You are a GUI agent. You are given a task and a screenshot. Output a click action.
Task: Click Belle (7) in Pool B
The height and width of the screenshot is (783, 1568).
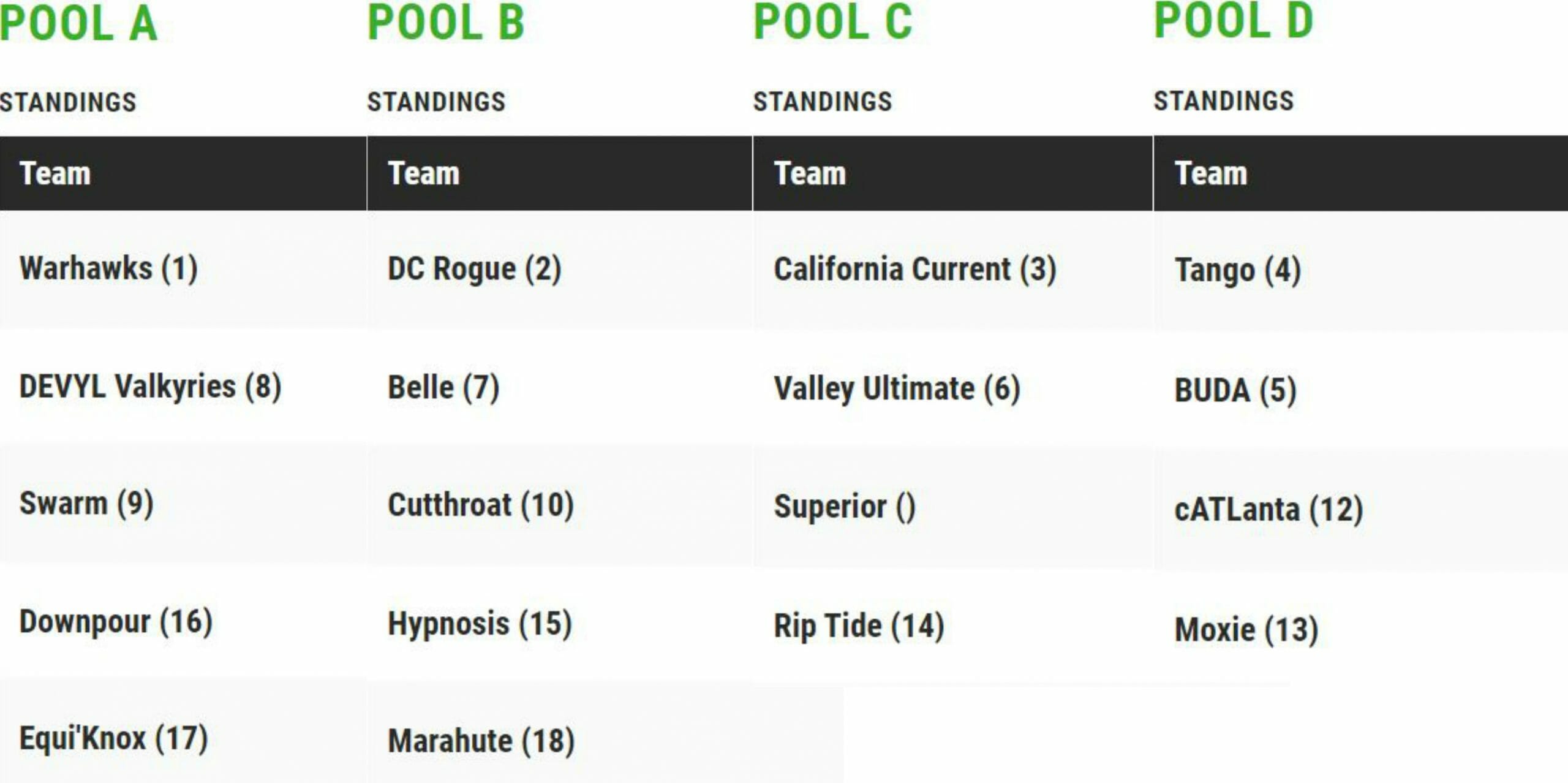click(x=443, y=388)
